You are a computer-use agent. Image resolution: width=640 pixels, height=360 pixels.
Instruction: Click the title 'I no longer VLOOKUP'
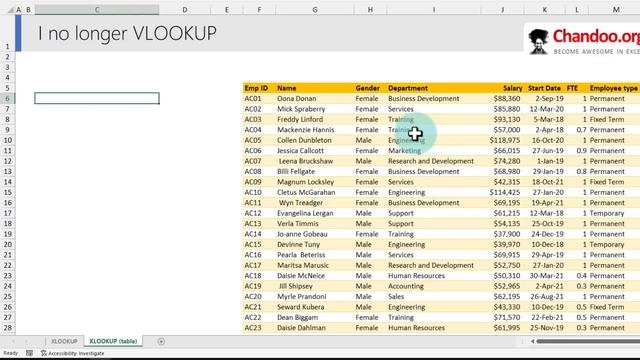tap(127, 33)
